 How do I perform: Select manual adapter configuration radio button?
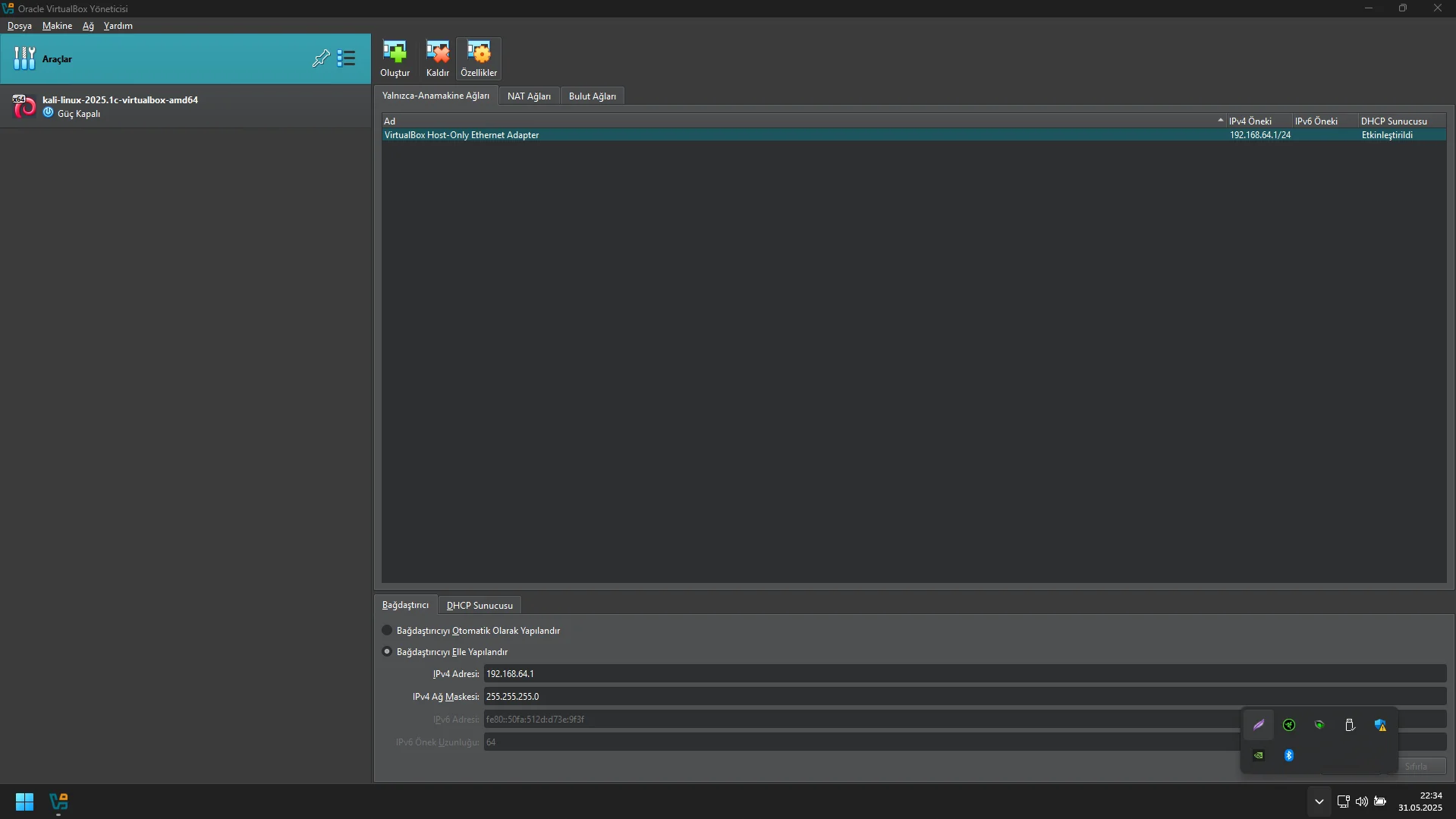point(387,651)
